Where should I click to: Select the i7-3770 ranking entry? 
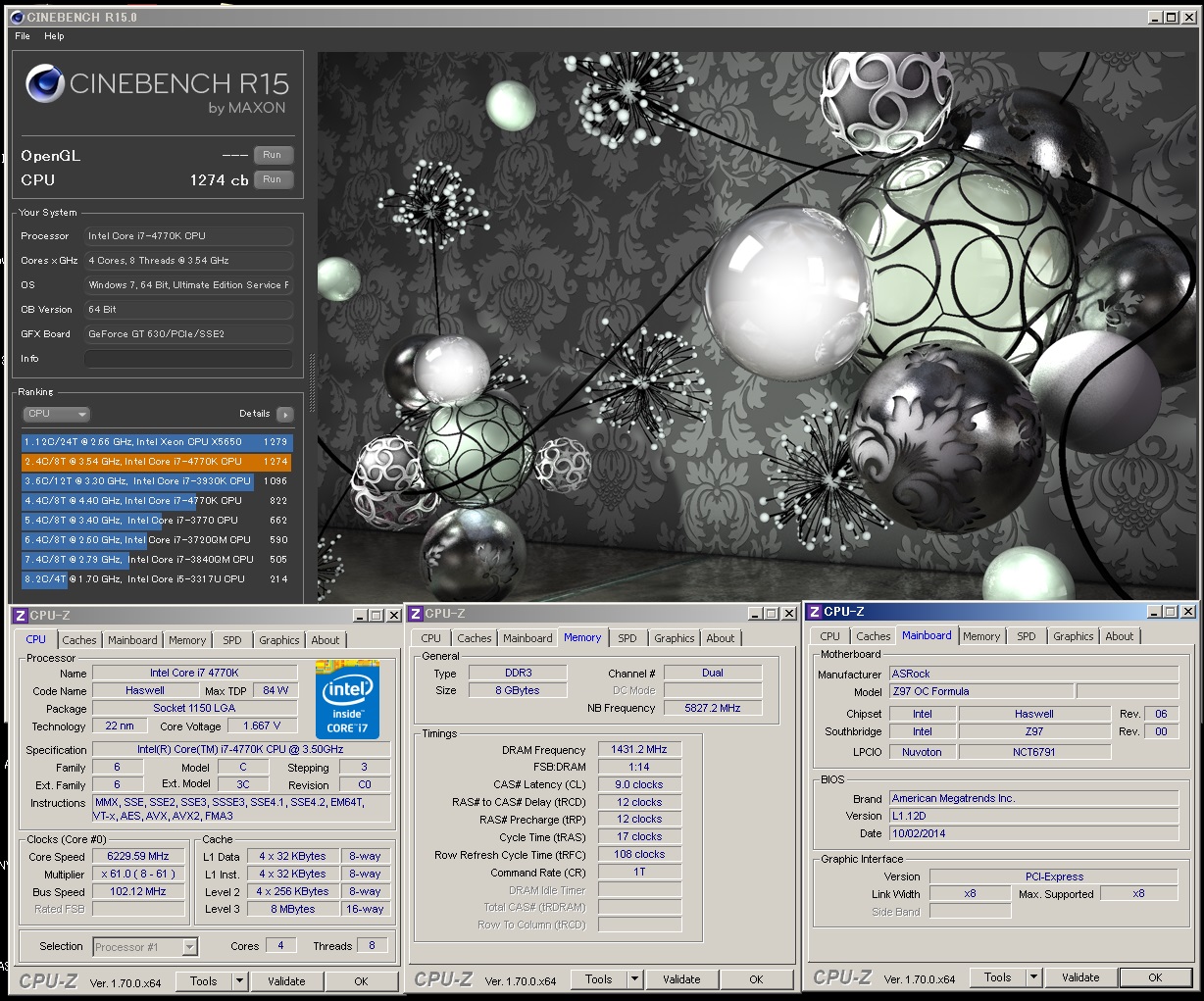[157, 521]
